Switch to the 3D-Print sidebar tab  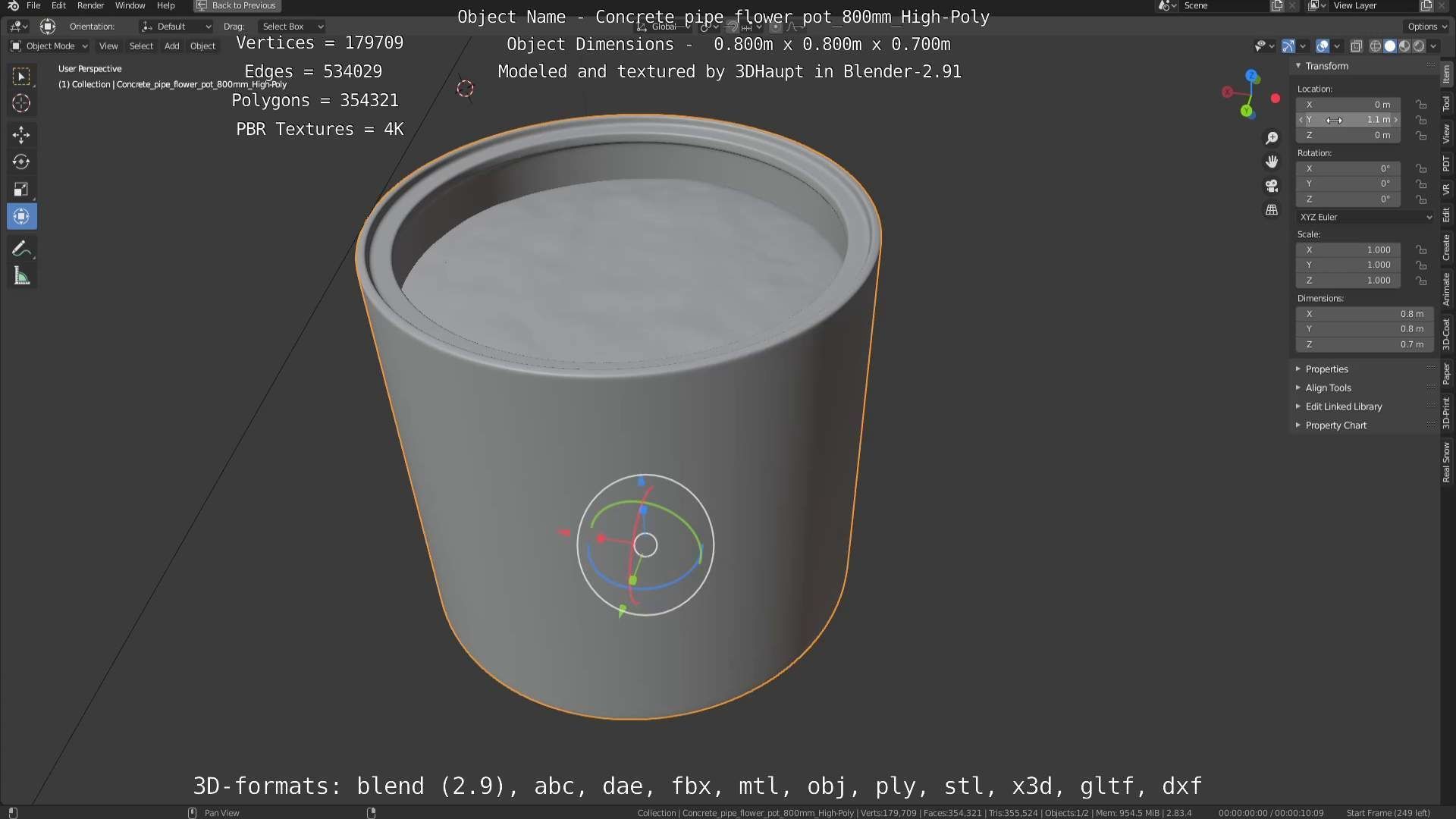[x=1447, y=413]
